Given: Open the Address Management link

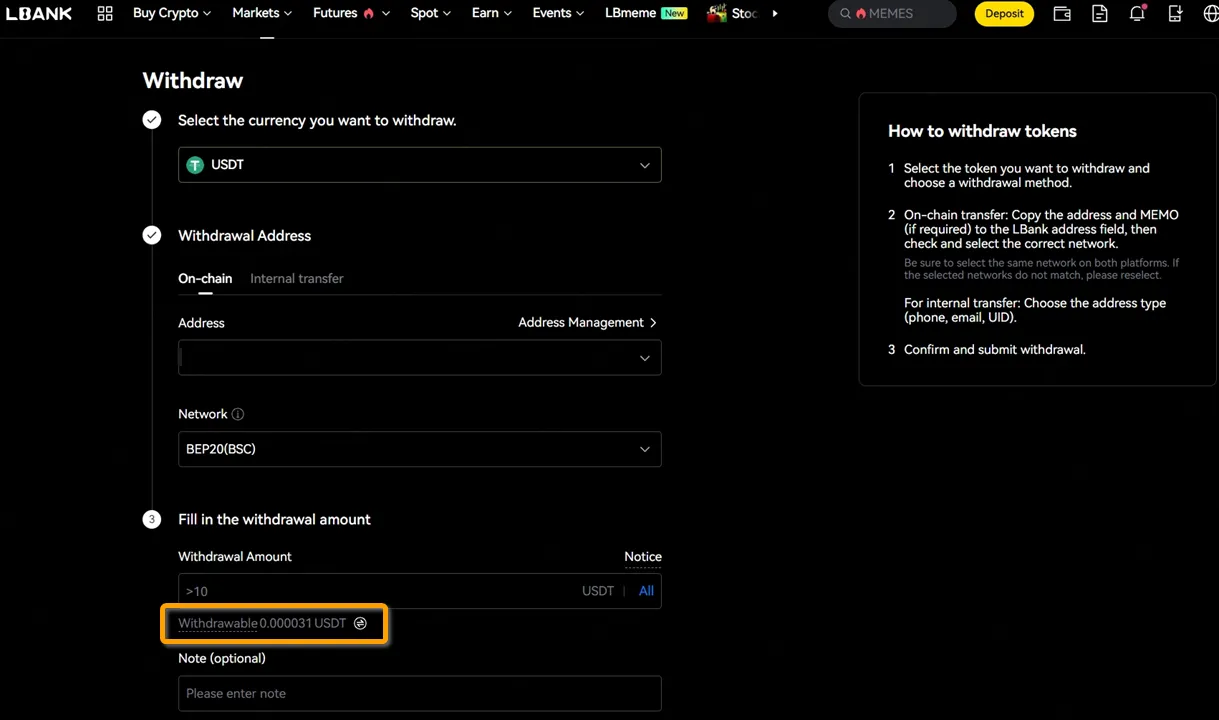Looking at the screenshot, I should [587, 323].
